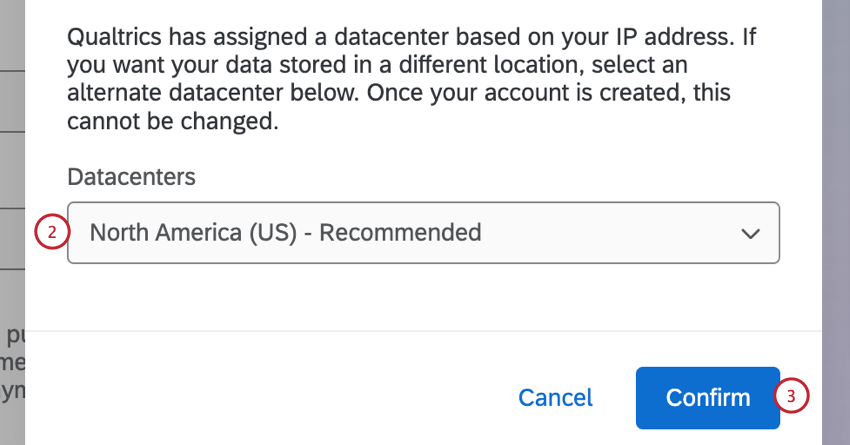The width and height of the screenshot is (850, 445).
Task: Click the chevron arrow in the datacenter selector
Action: [x=750, y=234]
